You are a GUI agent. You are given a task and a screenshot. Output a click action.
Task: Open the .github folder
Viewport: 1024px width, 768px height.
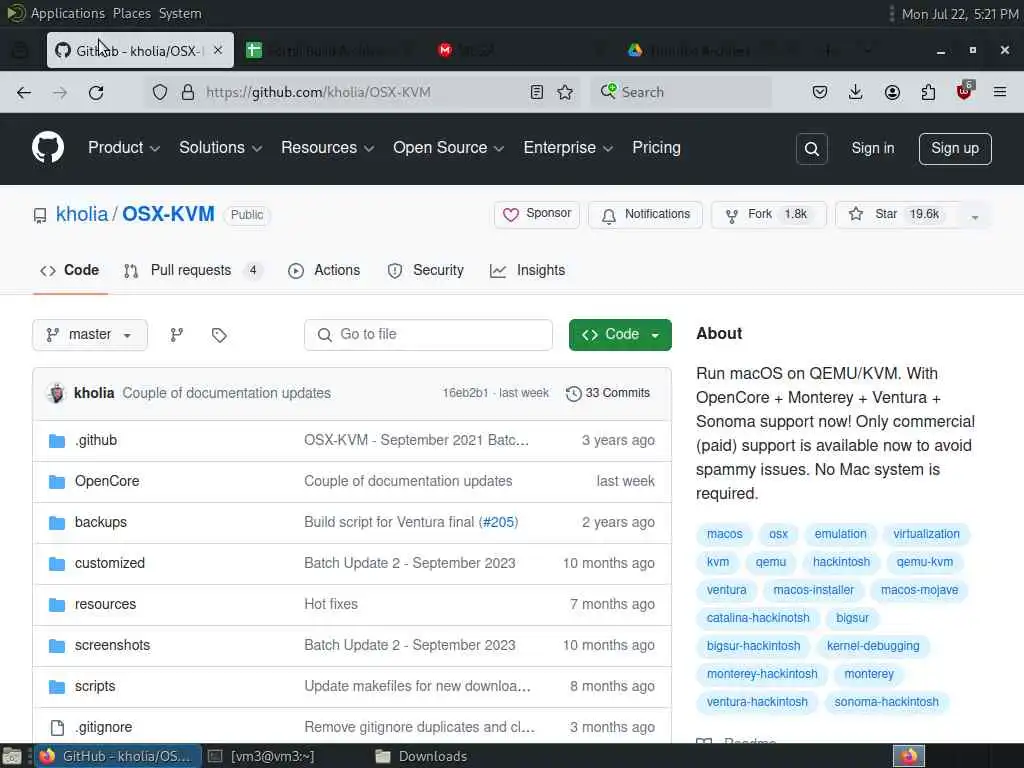point(96,440)
